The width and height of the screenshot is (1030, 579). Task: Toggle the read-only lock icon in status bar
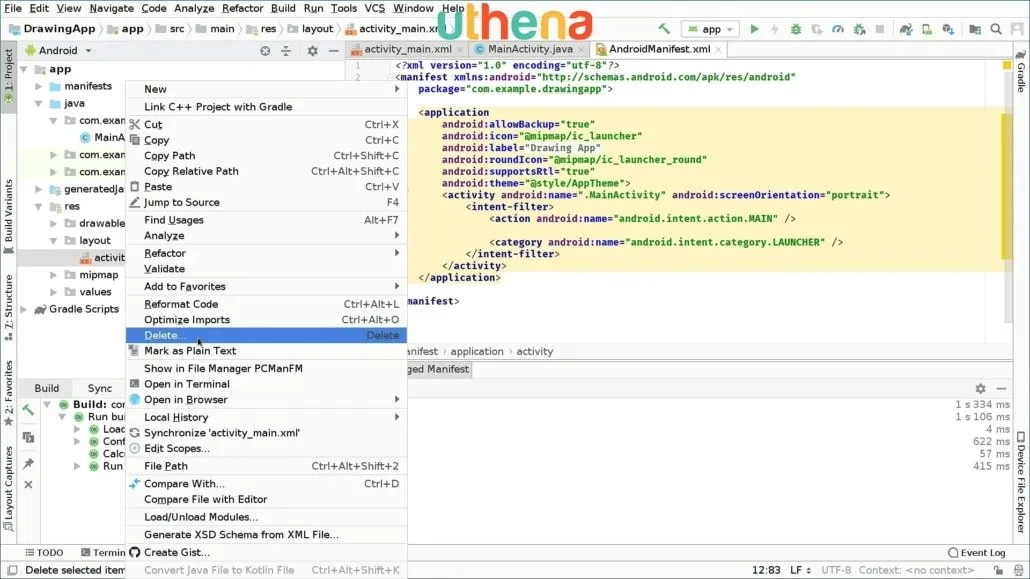pos(998,570)
